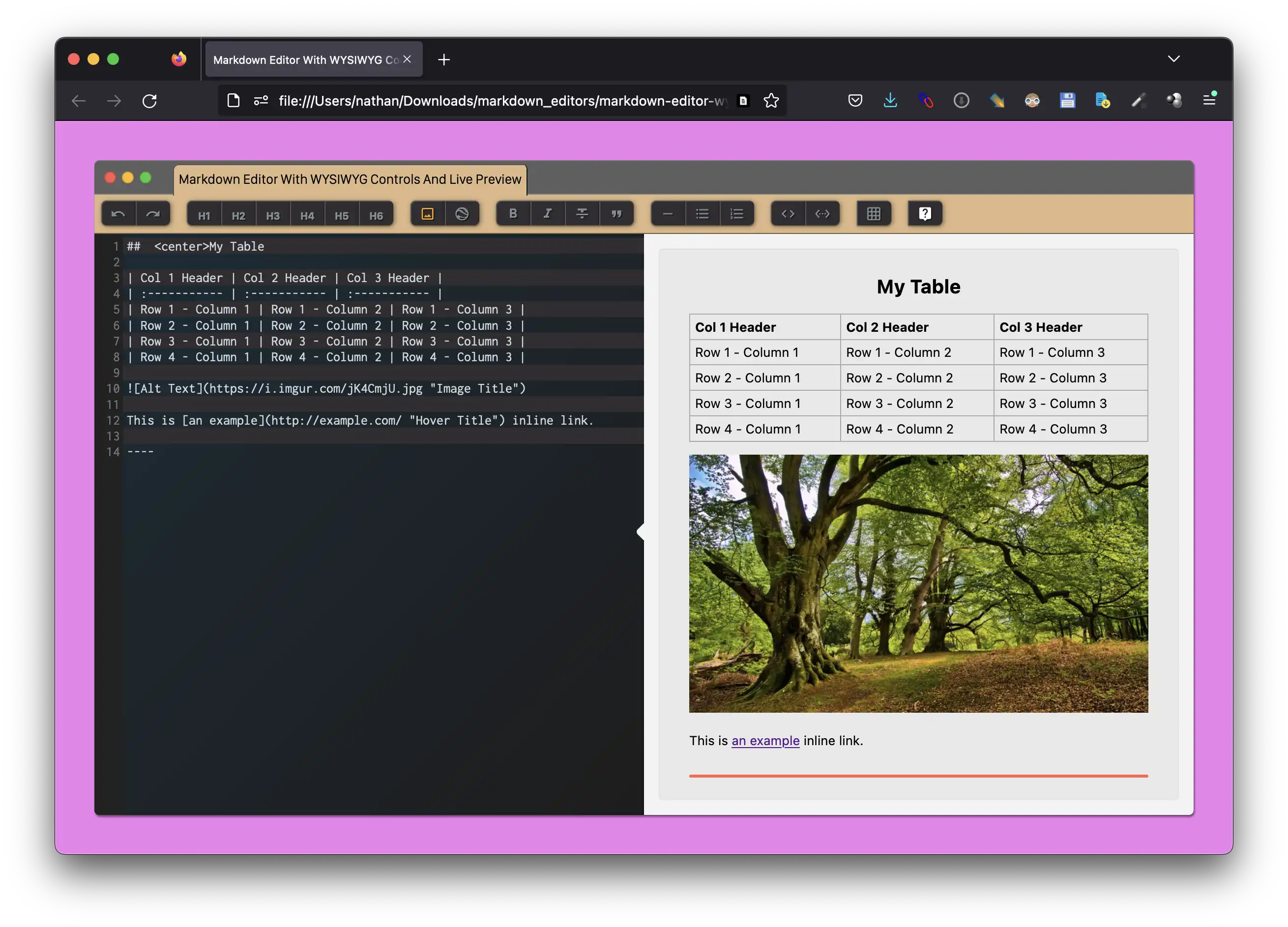Insert numbered ordered list

click(x=736, y=214)
